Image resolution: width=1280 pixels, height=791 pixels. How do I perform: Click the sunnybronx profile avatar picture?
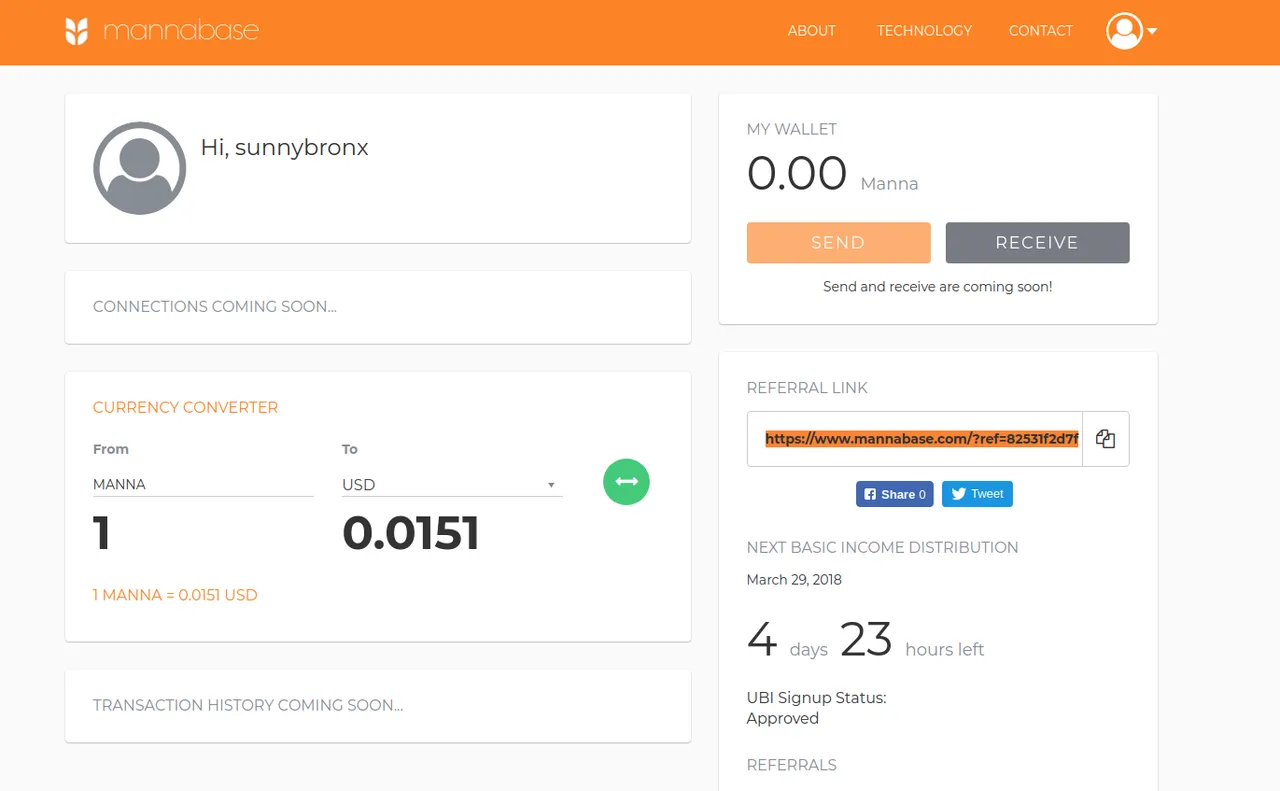tap(139, 168)
